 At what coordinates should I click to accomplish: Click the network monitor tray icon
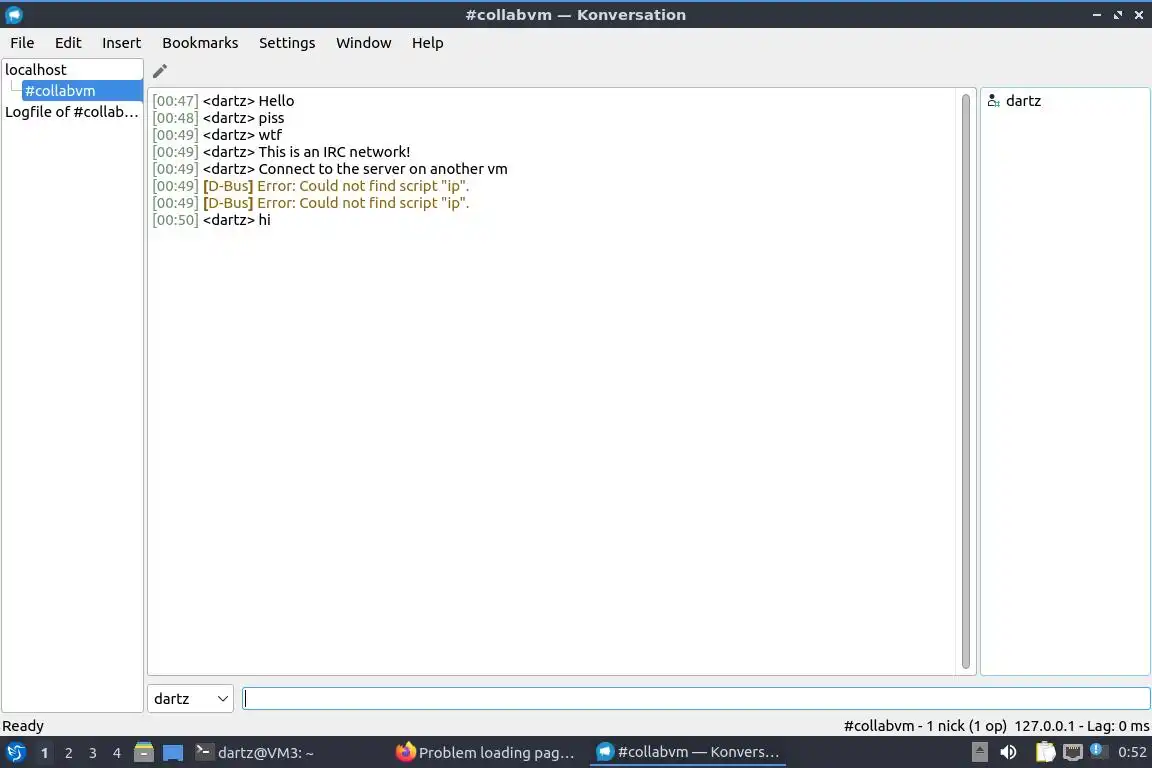(x=1073, y=753)
